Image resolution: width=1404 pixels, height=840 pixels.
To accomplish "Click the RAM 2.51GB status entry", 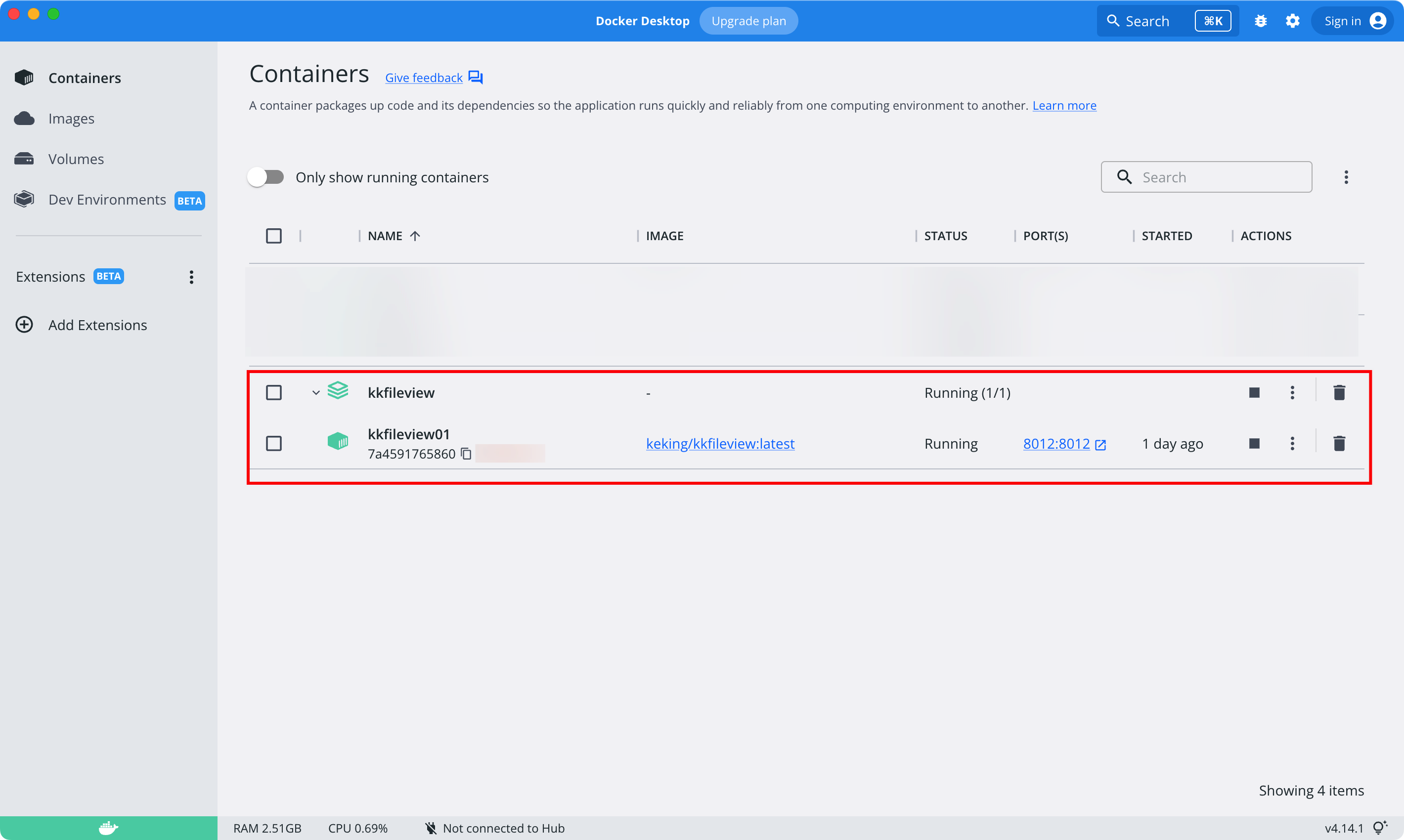I will tap(267, 828).
